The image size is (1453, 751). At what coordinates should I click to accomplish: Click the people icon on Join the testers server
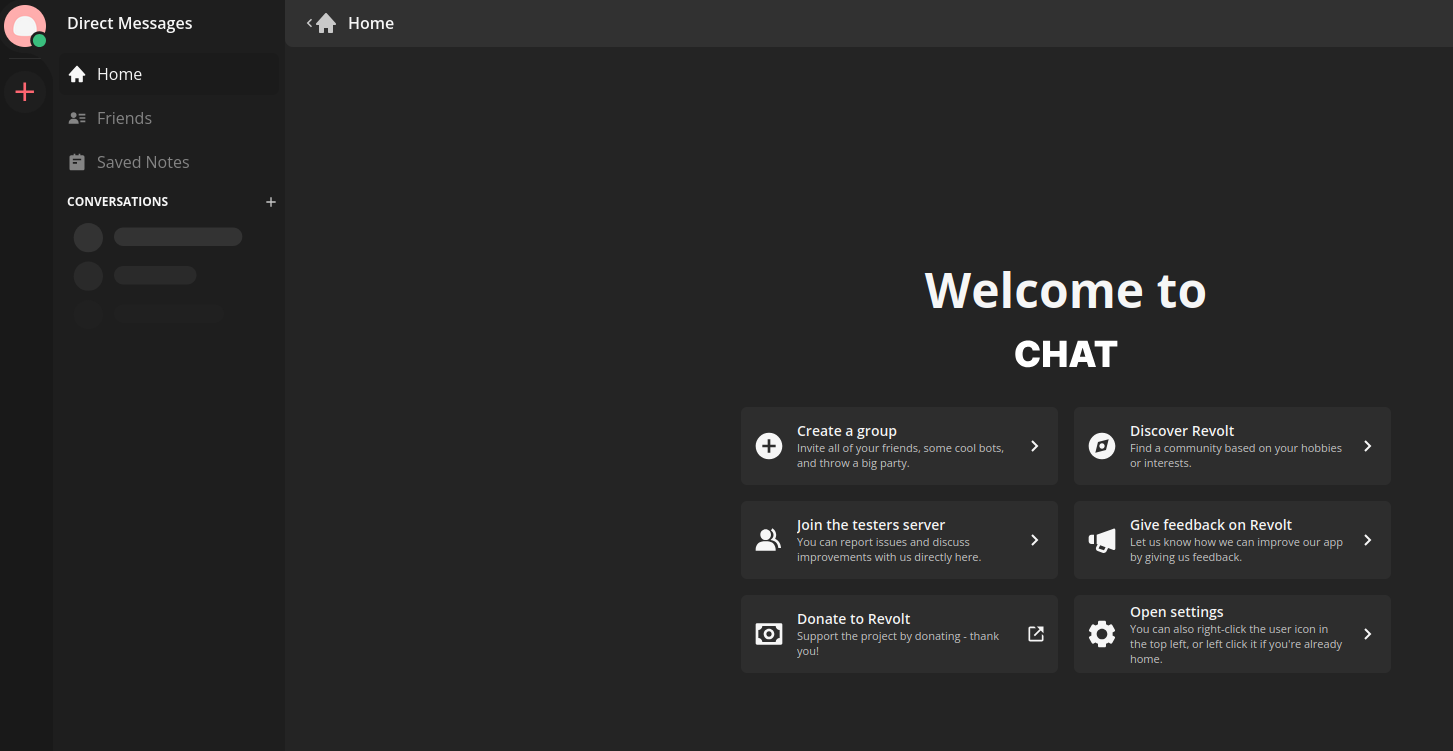click(769, 540)
